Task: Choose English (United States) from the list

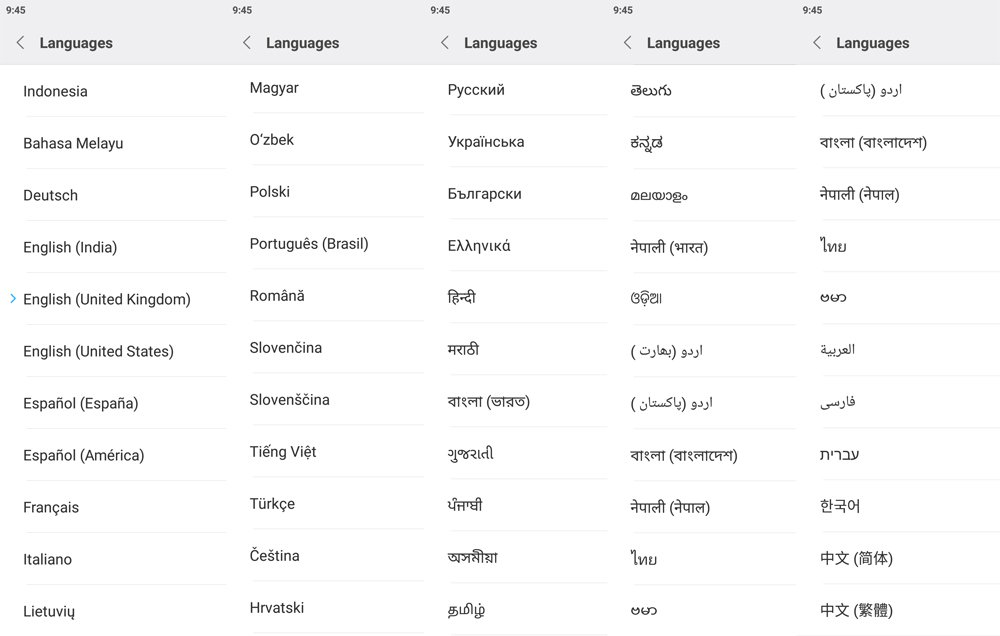Action: 99,351
